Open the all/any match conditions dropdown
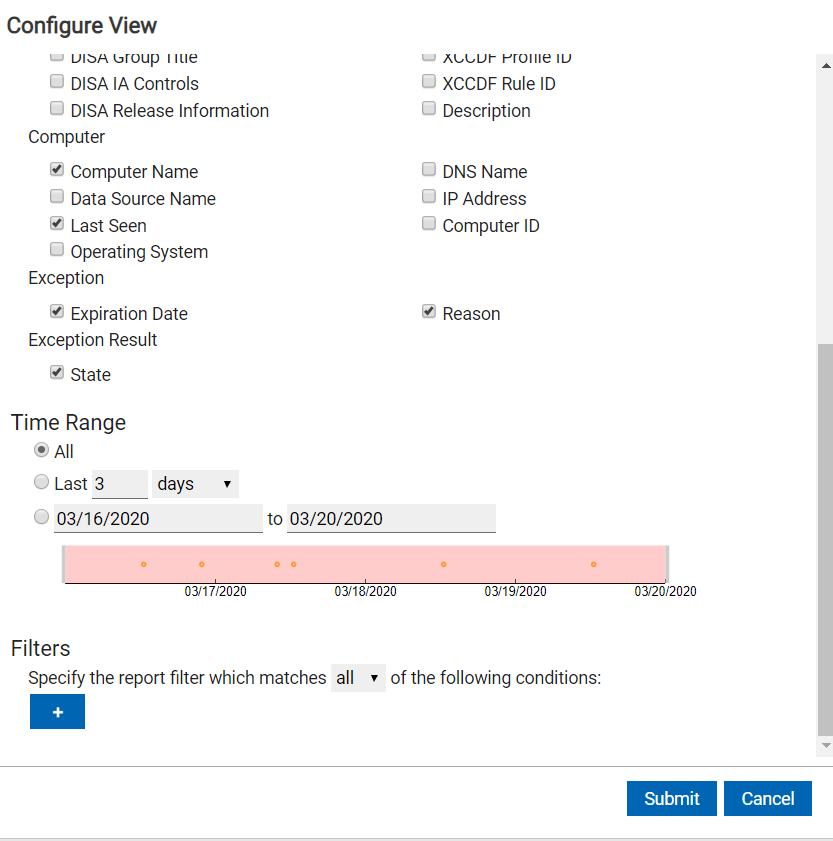 (x=358, y=678)
